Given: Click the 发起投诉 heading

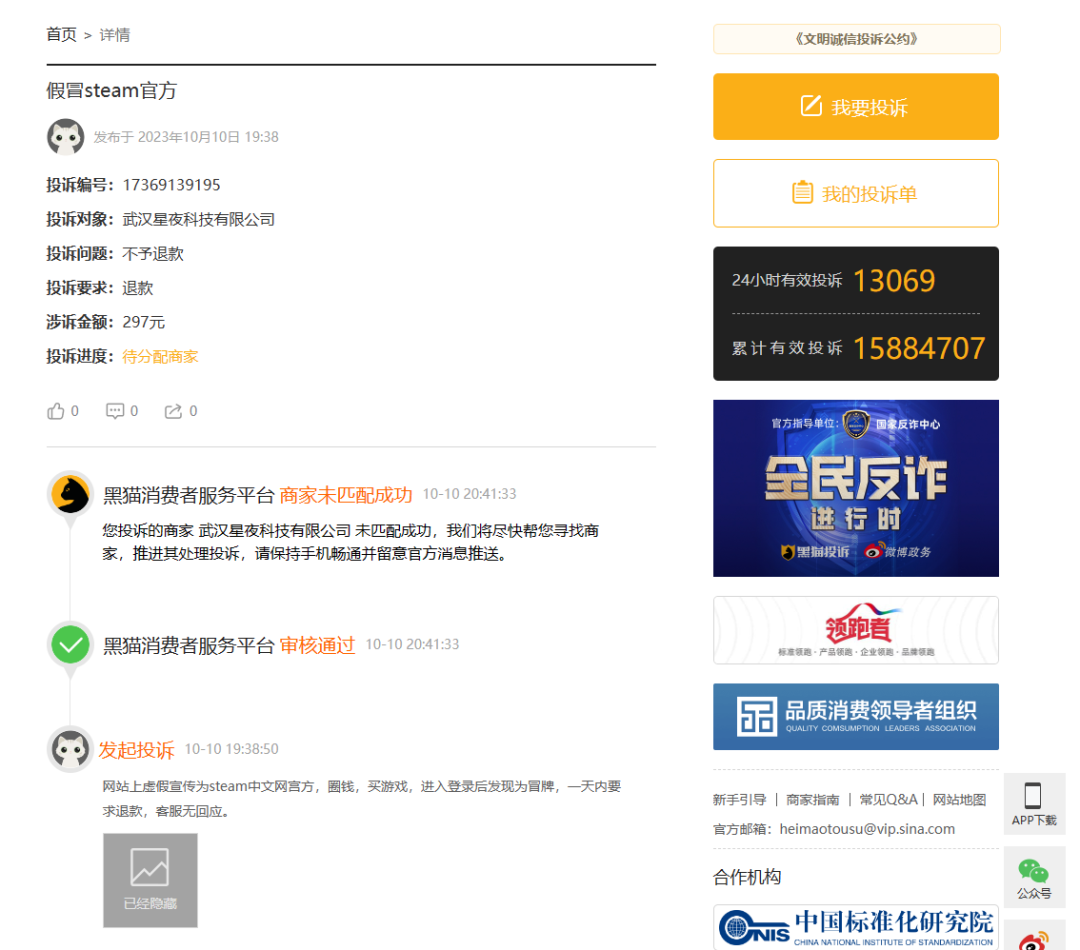Looking at the screenshot, I should pyautogui.click(x=136, y=750).
